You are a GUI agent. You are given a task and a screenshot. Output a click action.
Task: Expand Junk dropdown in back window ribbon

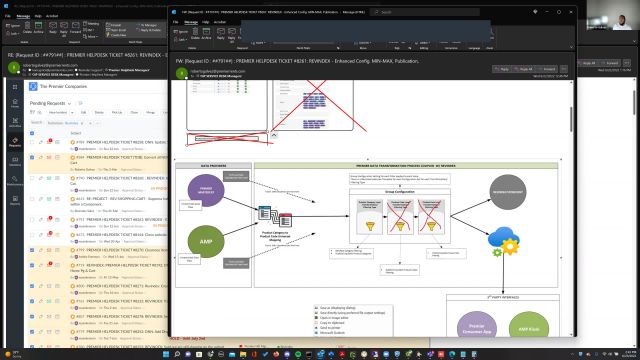13,33
